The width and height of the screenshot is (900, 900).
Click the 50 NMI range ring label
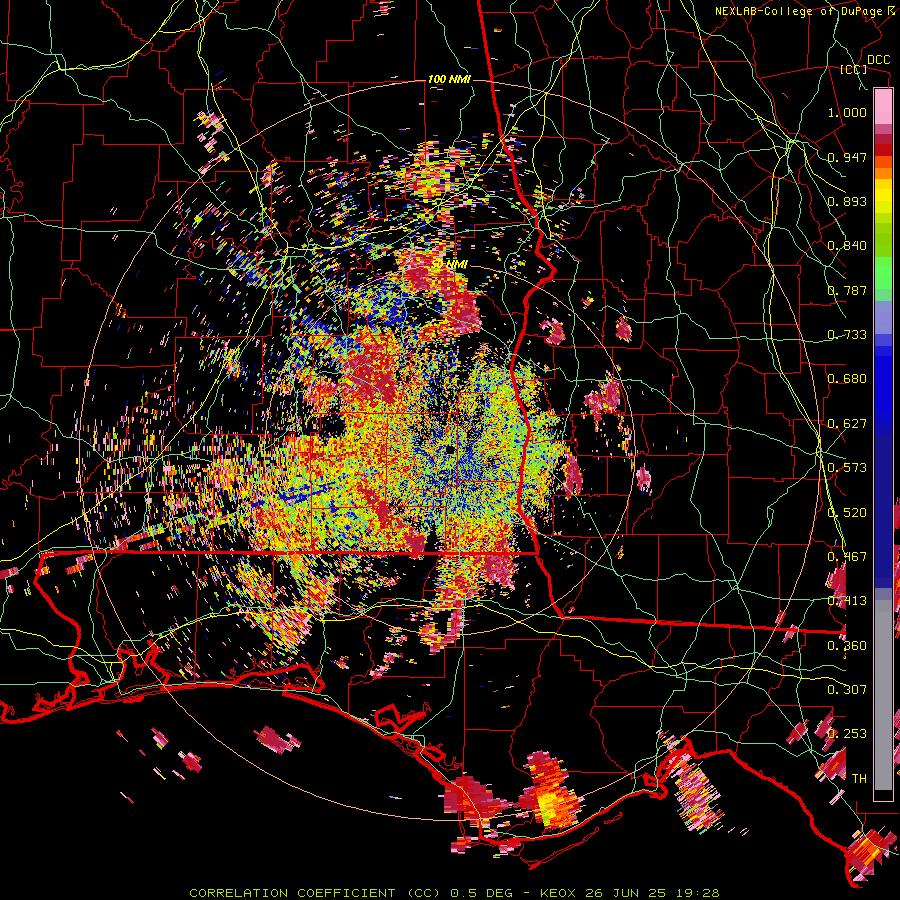tap(450, 264)
